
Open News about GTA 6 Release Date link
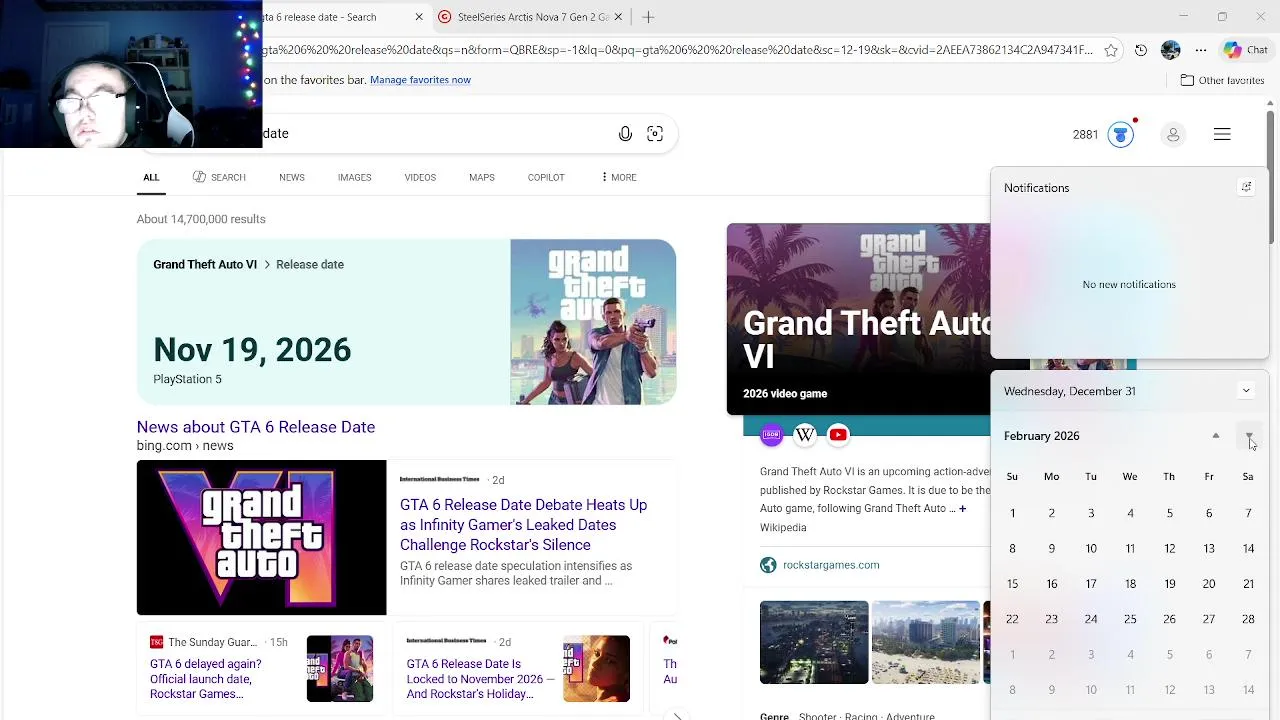coord(256,427)
